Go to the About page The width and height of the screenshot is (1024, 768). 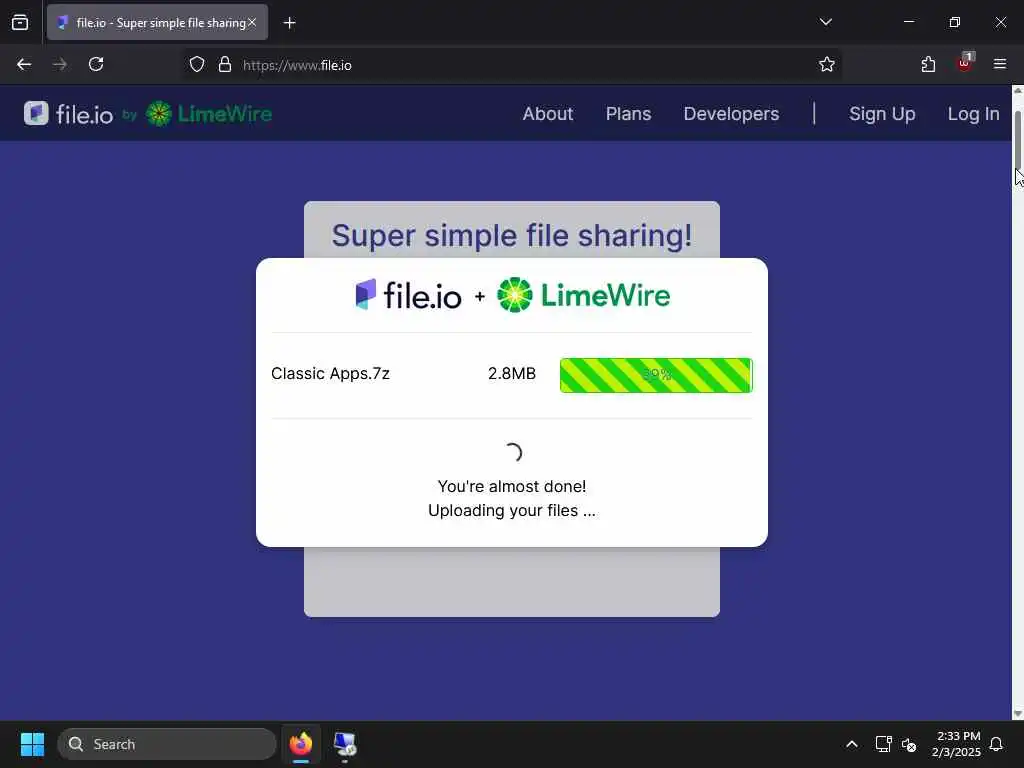click(x=547, y=114)
